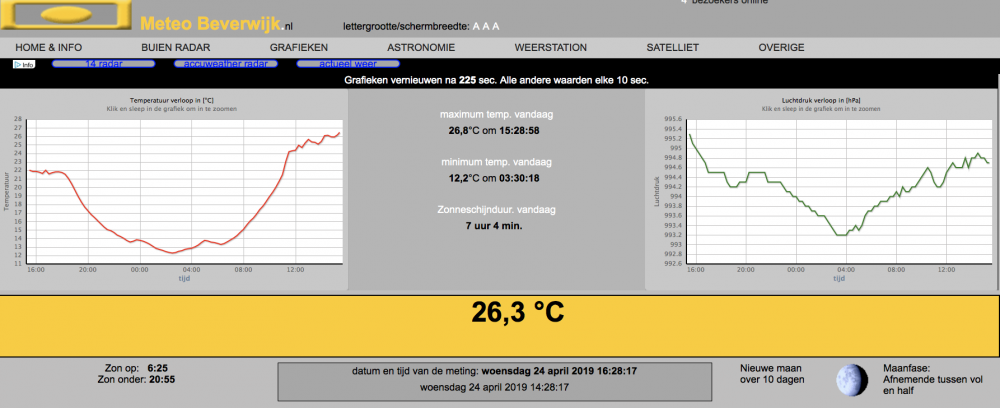The image size is (1000, 408).
Task: Click the Zon op 6:25 sunrise time
Action: [136, 368]
